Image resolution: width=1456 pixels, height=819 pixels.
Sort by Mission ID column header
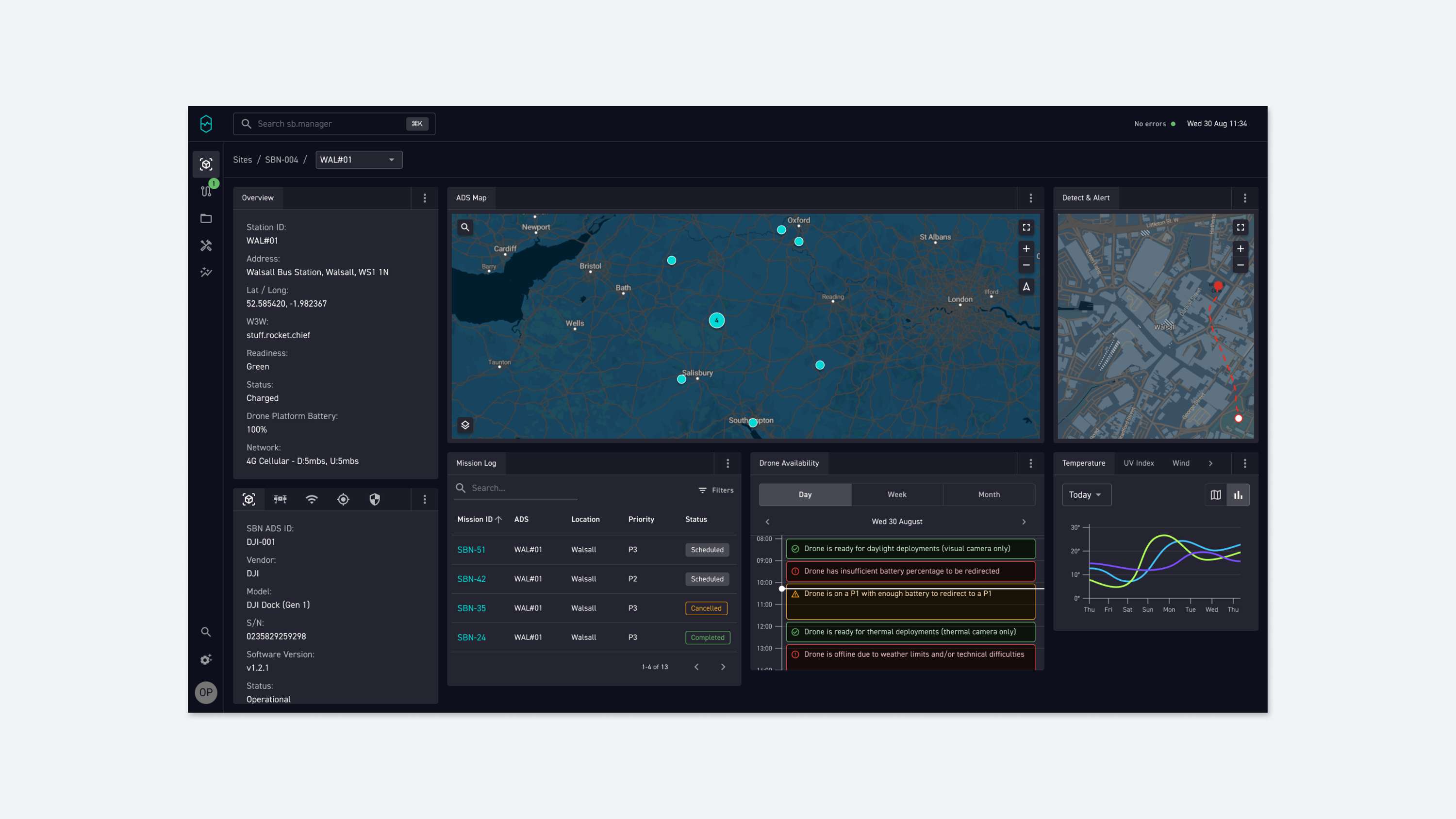point(480,520)
